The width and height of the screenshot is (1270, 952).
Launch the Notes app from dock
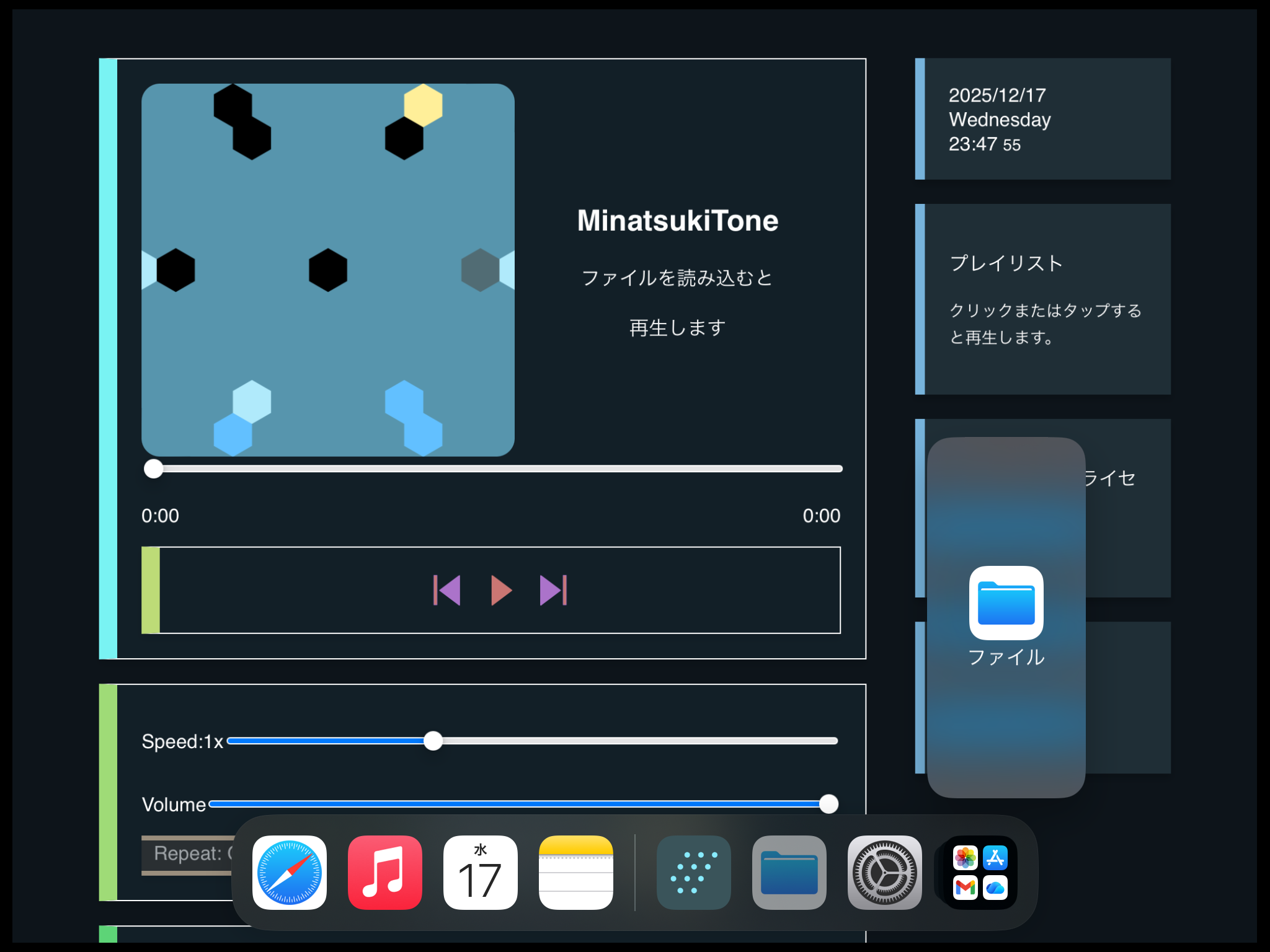(x=576, y=873)
